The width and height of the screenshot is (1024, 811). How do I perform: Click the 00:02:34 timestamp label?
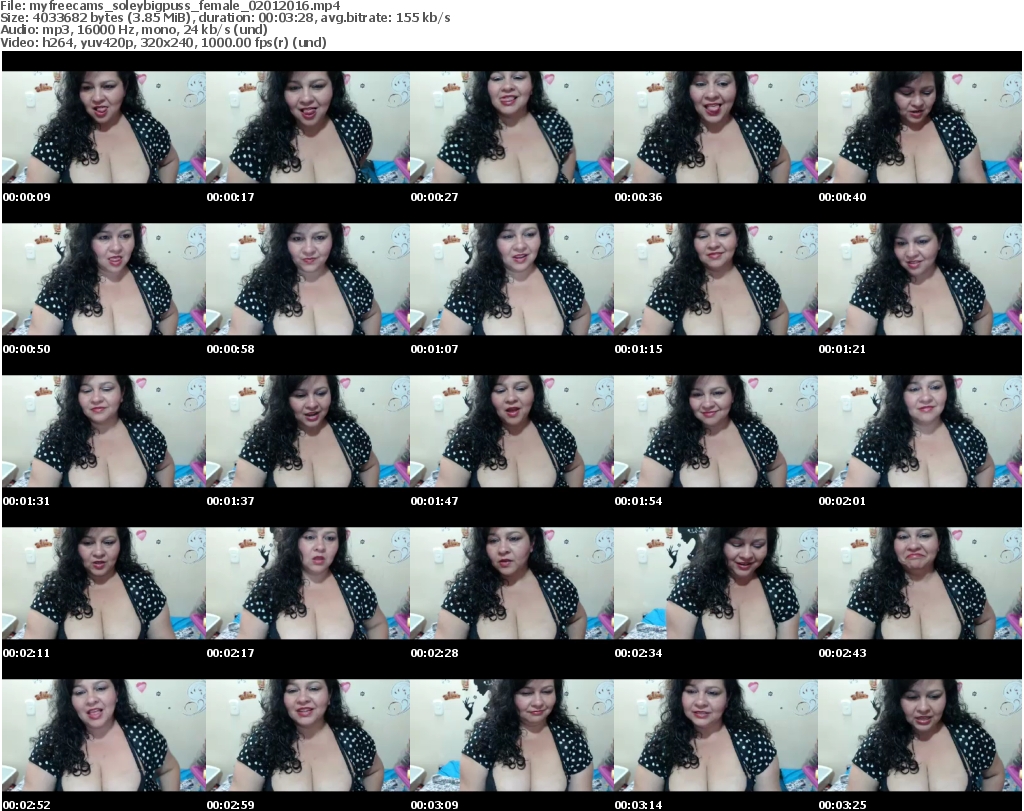click(x=638, y=653)
